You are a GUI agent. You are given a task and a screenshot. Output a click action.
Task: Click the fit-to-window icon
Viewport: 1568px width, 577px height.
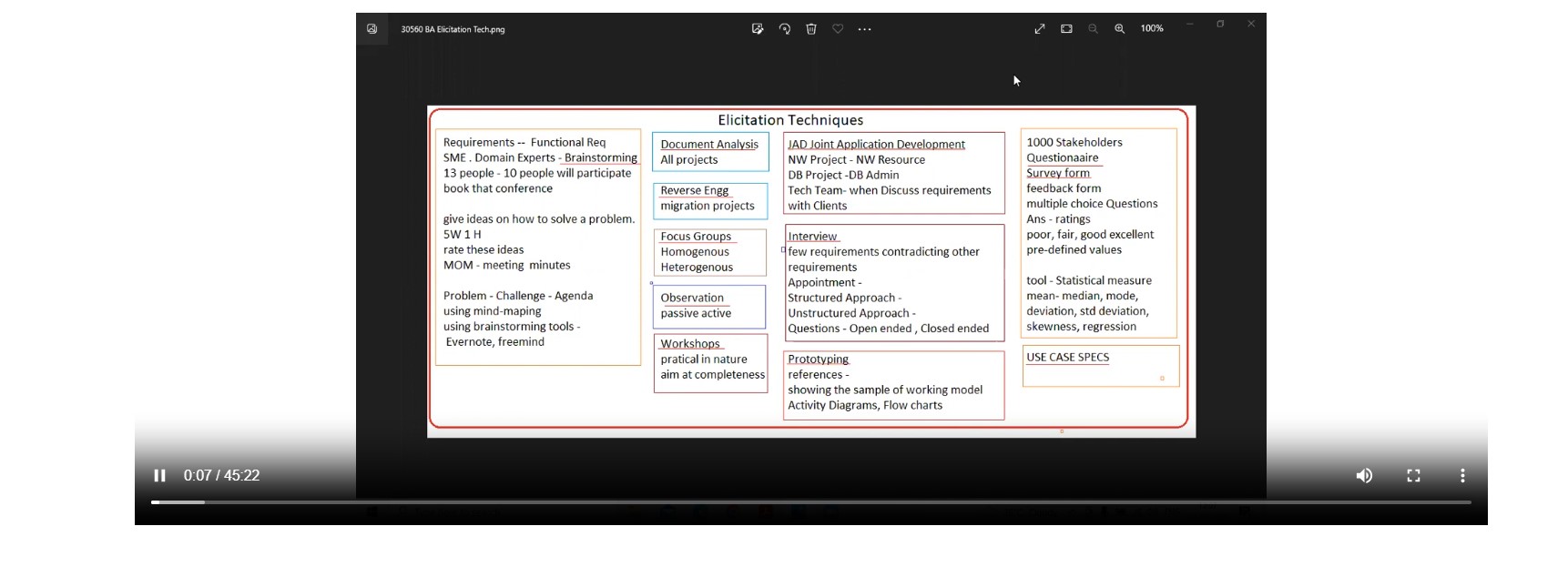(1066, 29)
